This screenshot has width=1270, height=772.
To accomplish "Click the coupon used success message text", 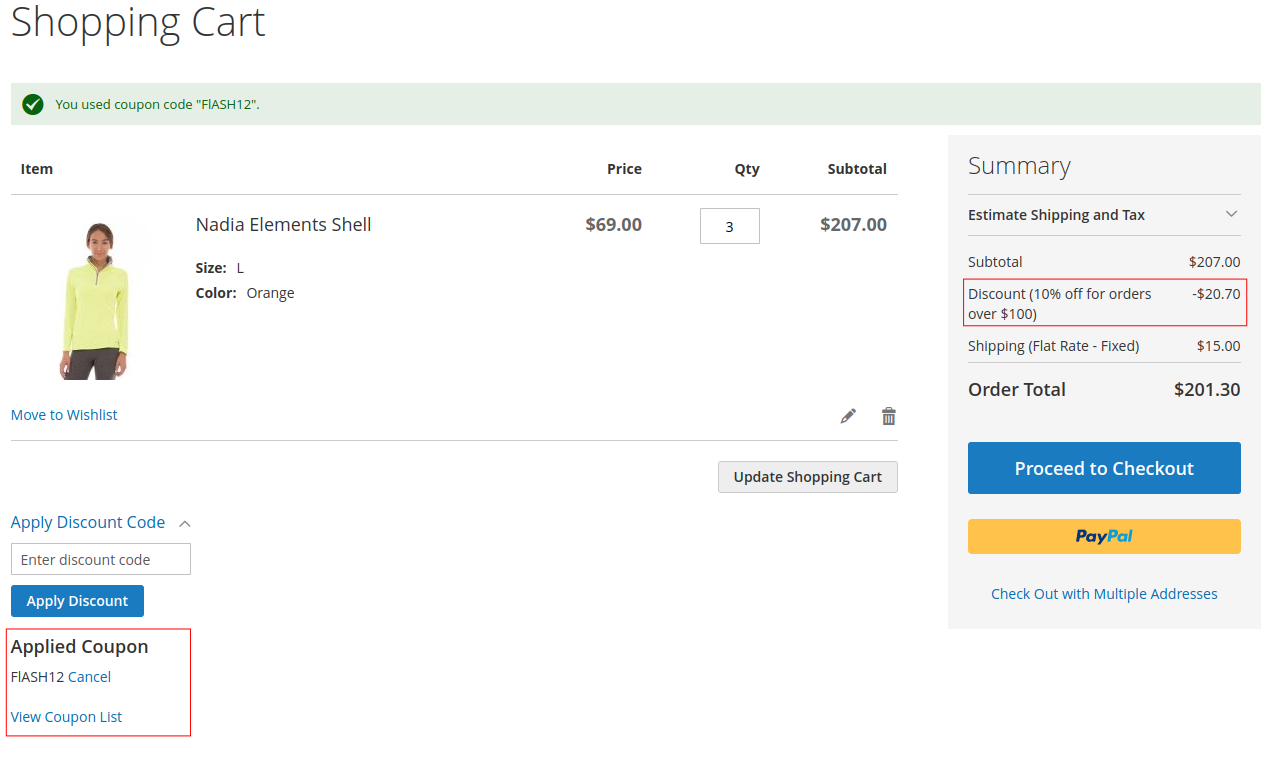I will tap(157, 104).
